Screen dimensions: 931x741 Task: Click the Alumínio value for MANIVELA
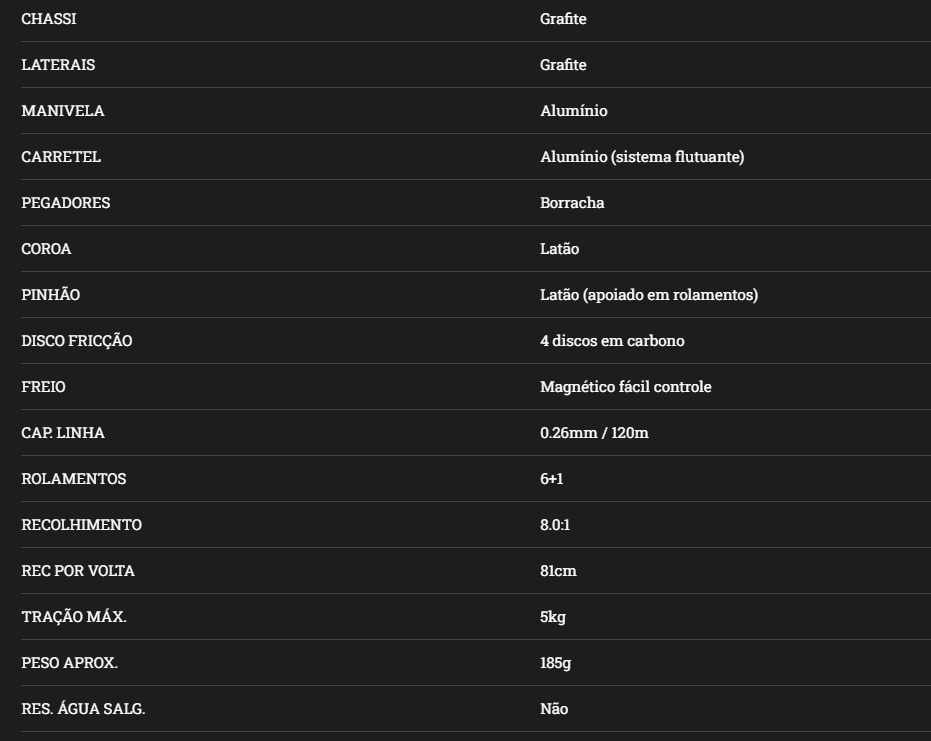(573, 111)
